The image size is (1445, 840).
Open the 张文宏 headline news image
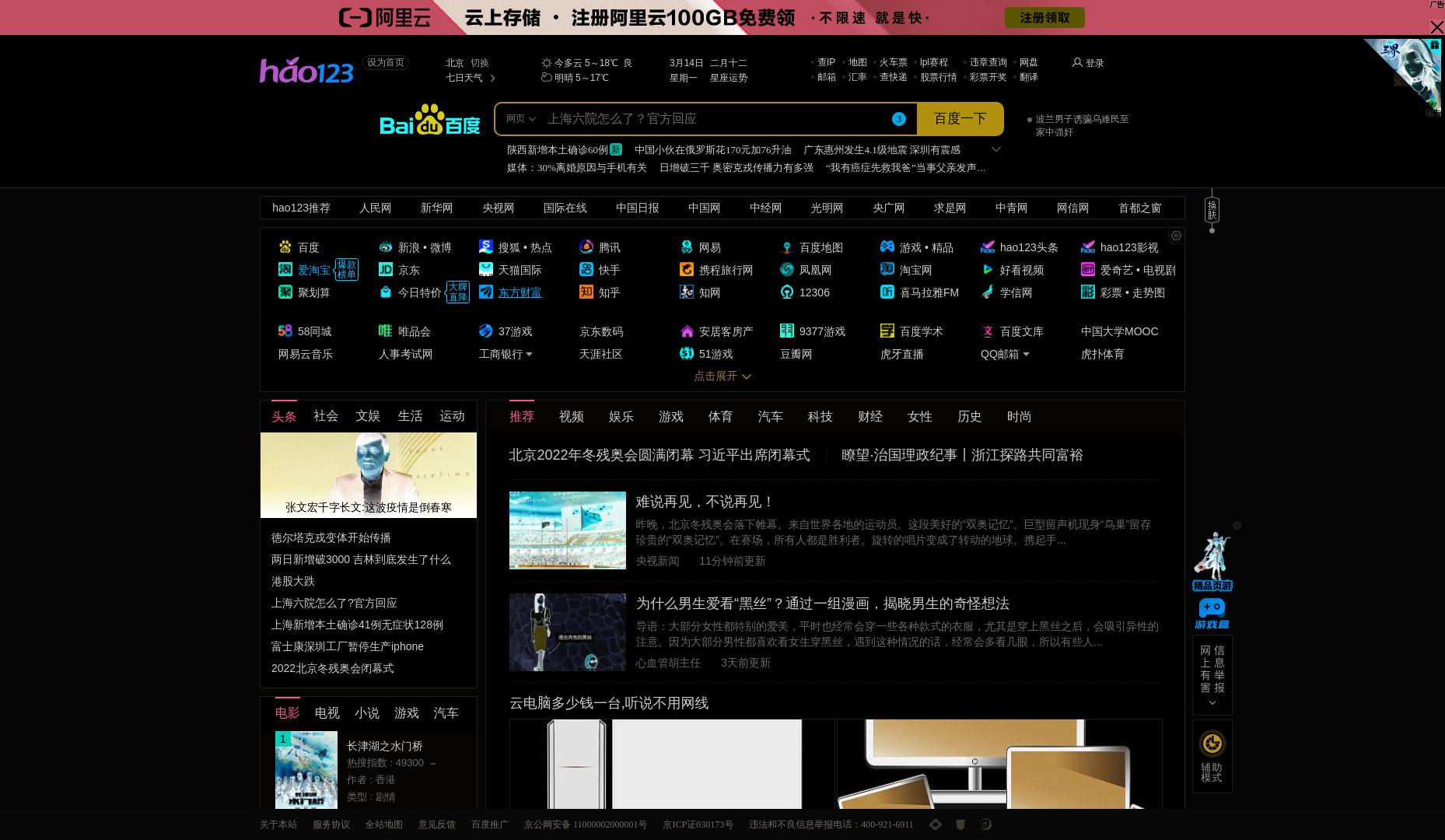[369, 475]
